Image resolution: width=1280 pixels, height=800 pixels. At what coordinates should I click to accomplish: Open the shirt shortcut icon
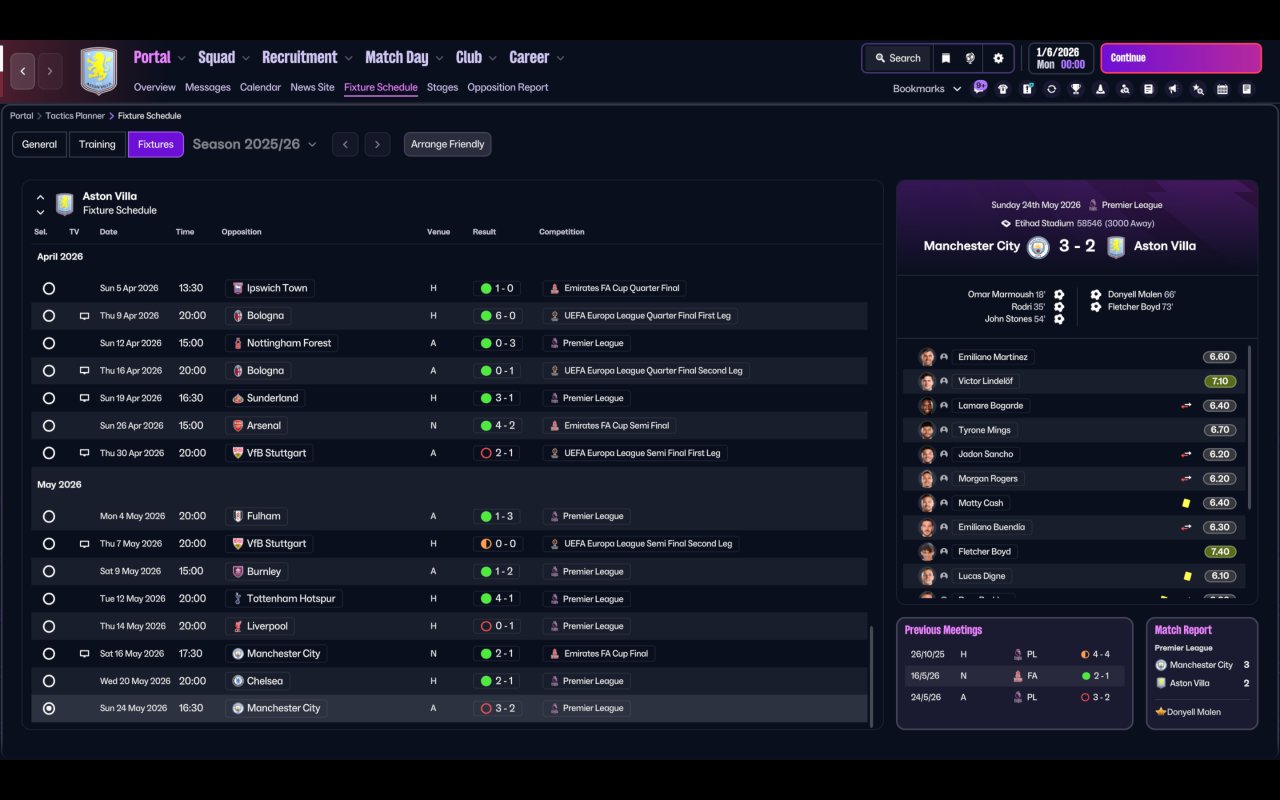[x=1003, y=89]
